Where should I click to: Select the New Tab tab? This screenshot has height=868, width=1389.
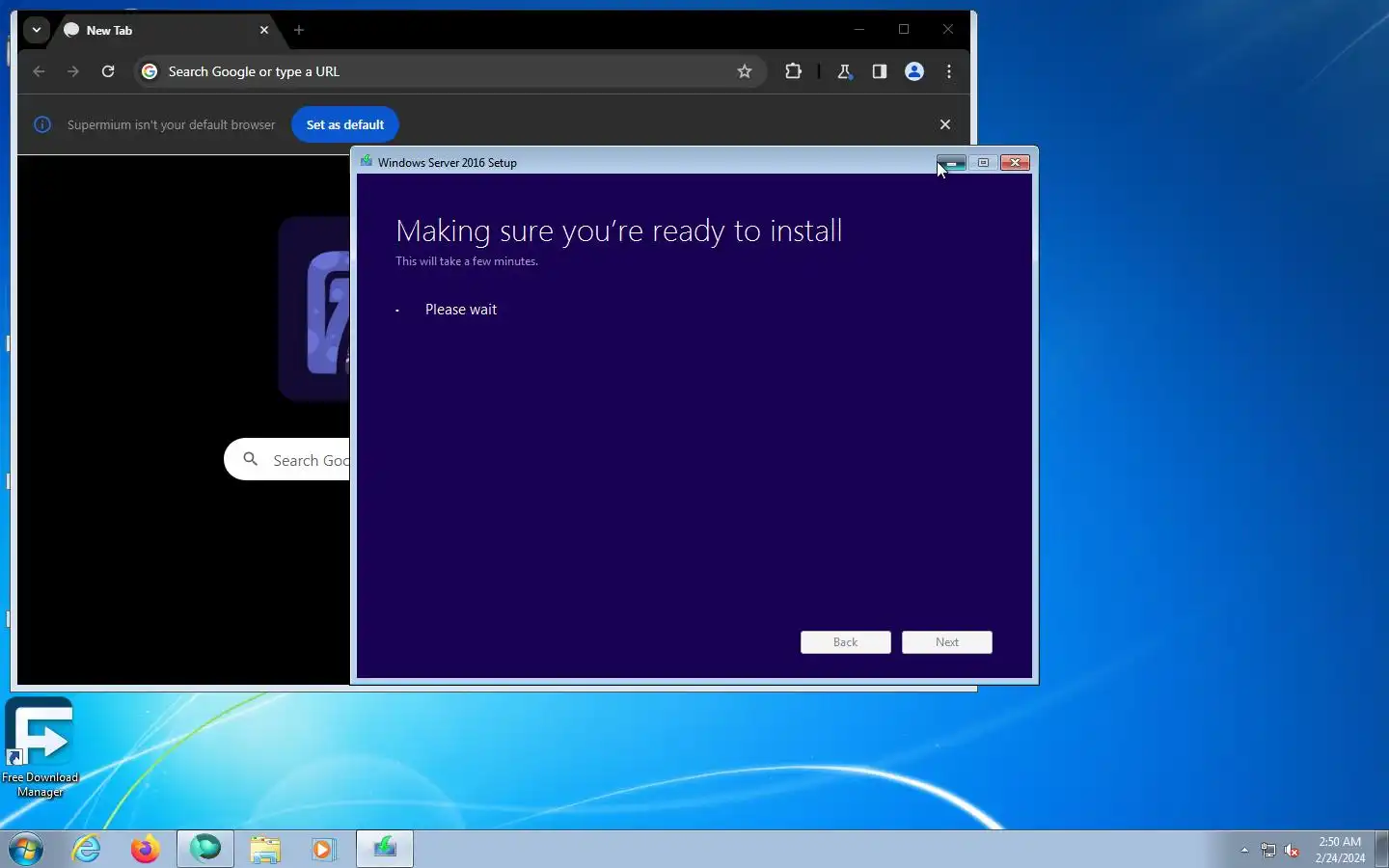(x=164, y=30)
